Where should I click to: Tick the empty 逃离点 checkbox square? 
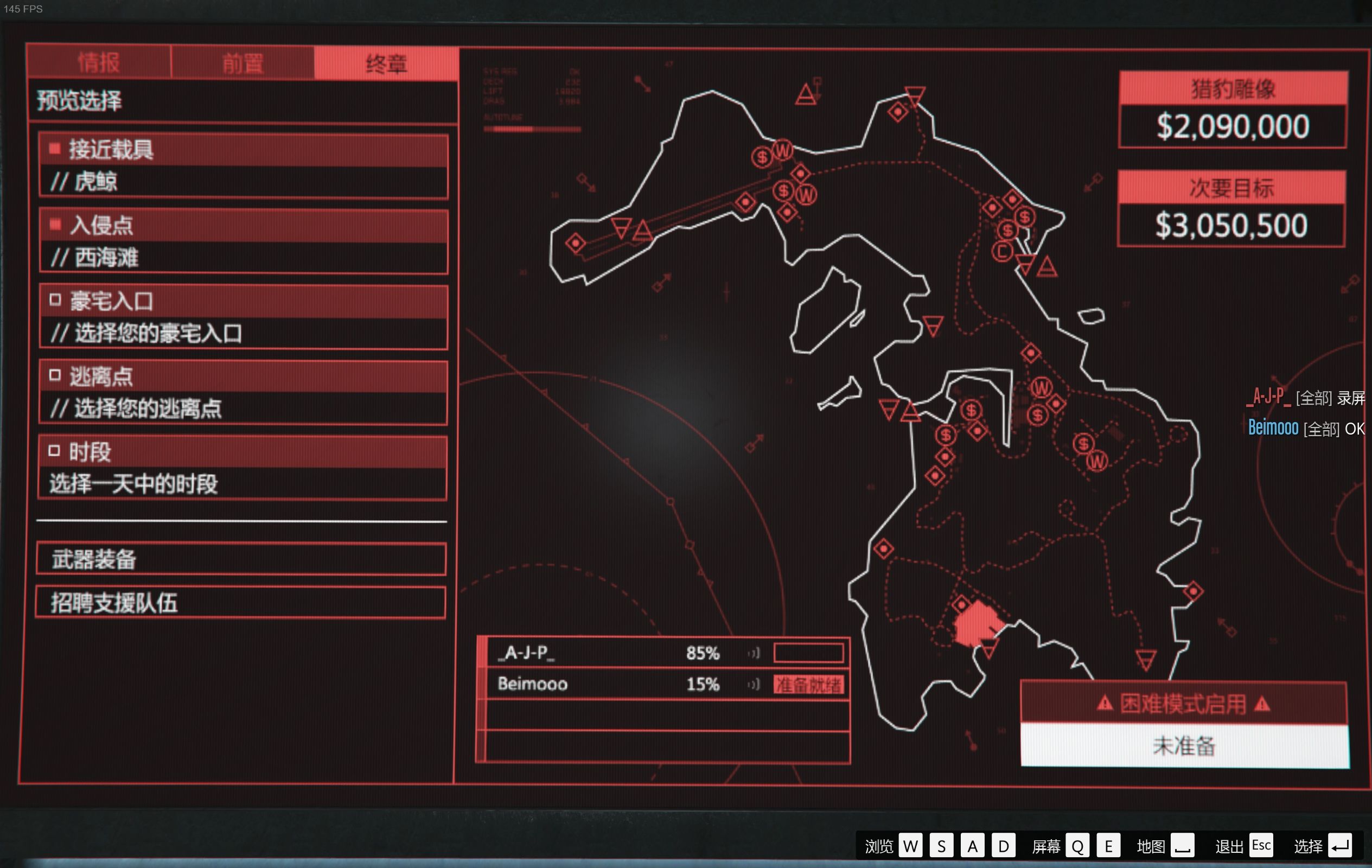[55, 375]
